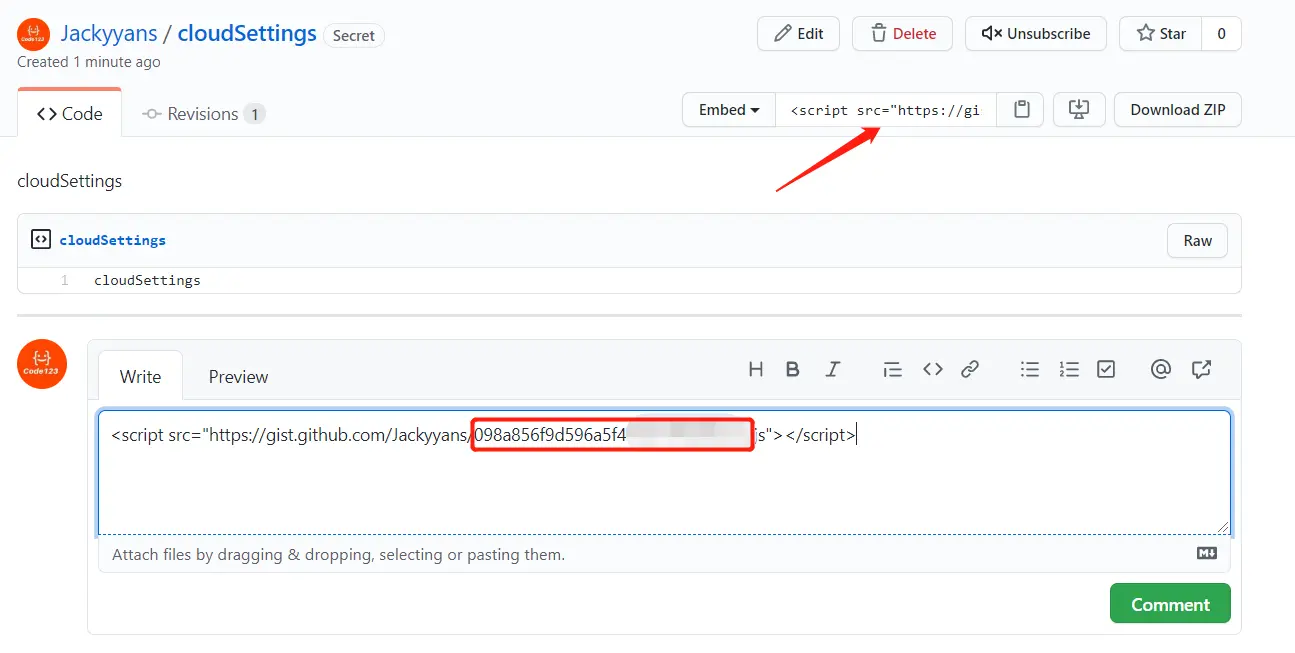Open the cloudSettings file name link
The width and height of the screenshot is (1295, 653).
tap(112, 240)
